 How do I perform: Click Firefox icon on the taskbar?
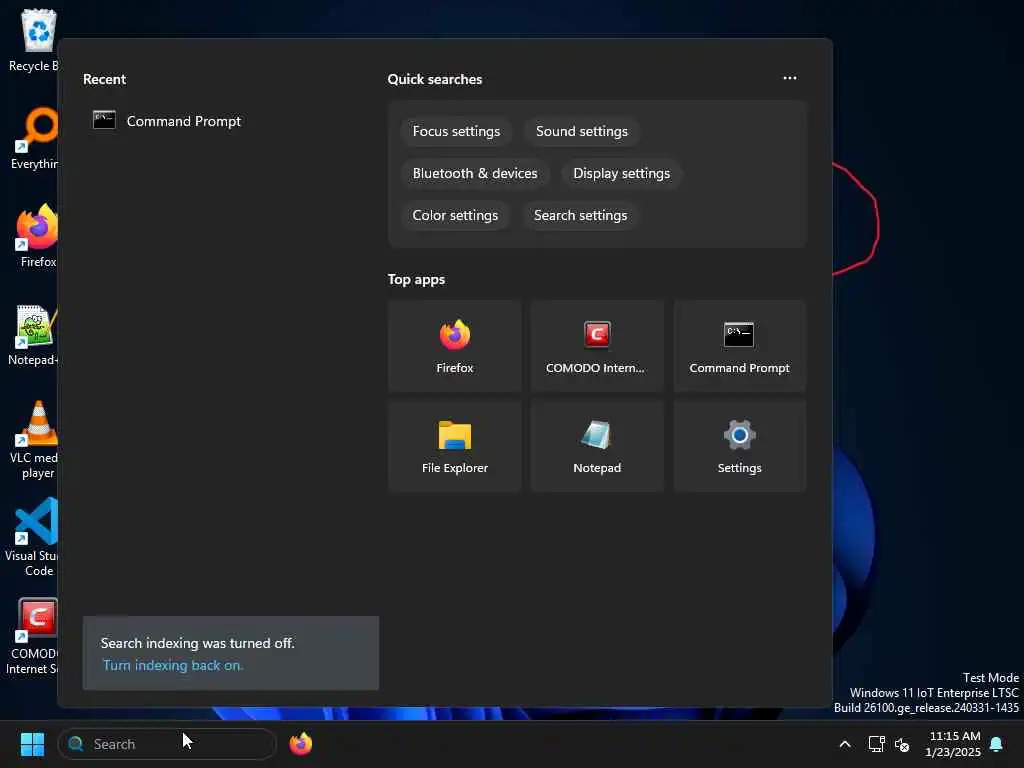click(x=300, y=744)
